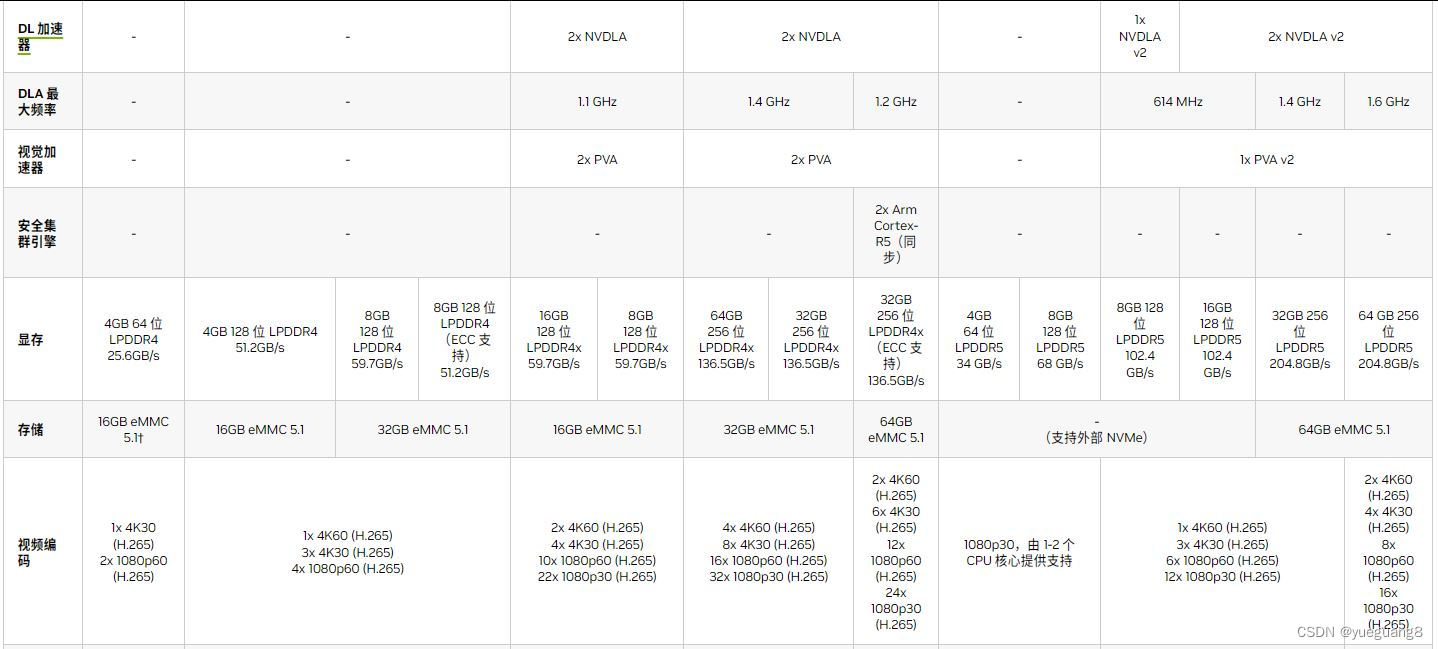Click the 2x PVA accelerator cell
Viewport: 1438px width, 649px height.
[596, 158]
